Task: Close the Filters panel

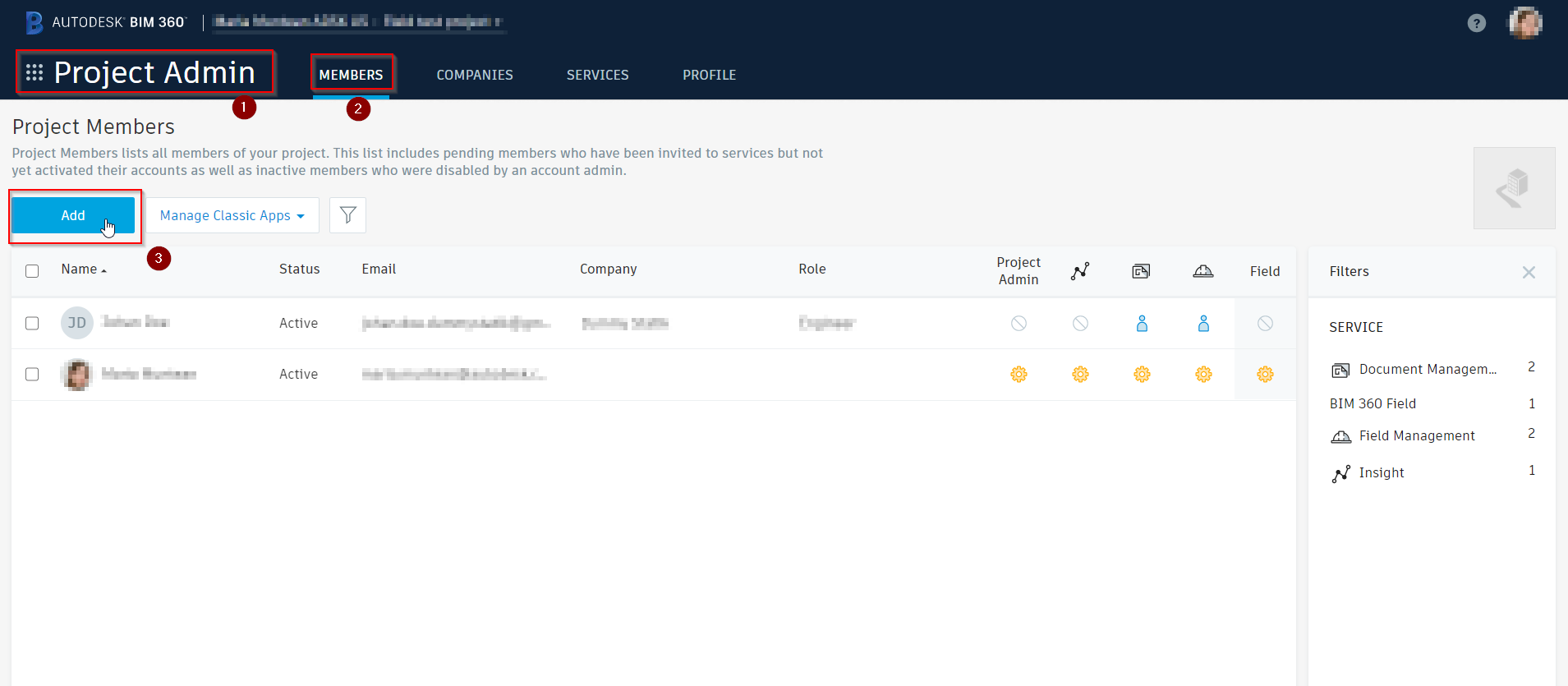Action: (1529, 272)
